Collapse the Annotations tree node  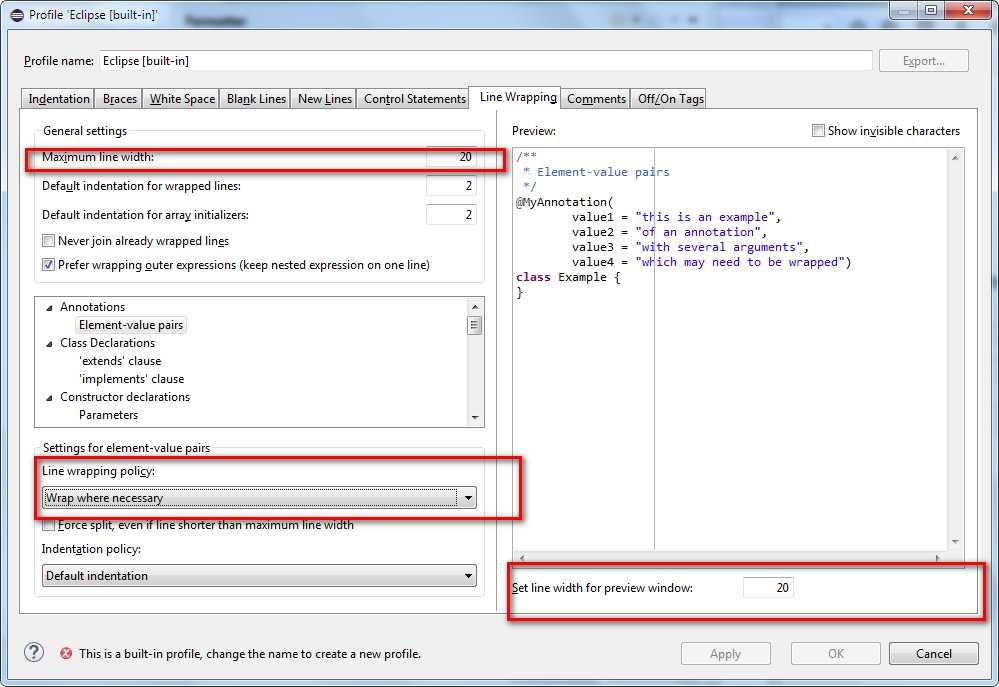[x=50, y=308]
